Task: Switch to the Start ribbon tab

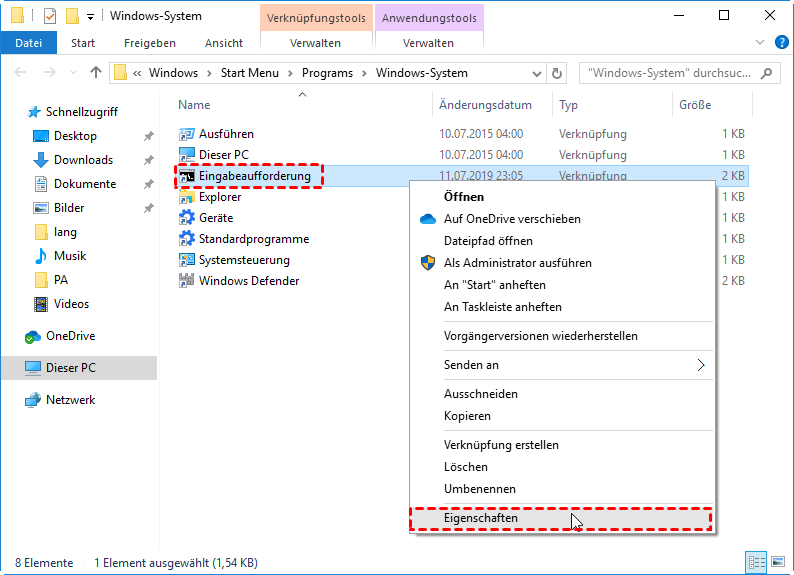Action: tap(83, 43)
